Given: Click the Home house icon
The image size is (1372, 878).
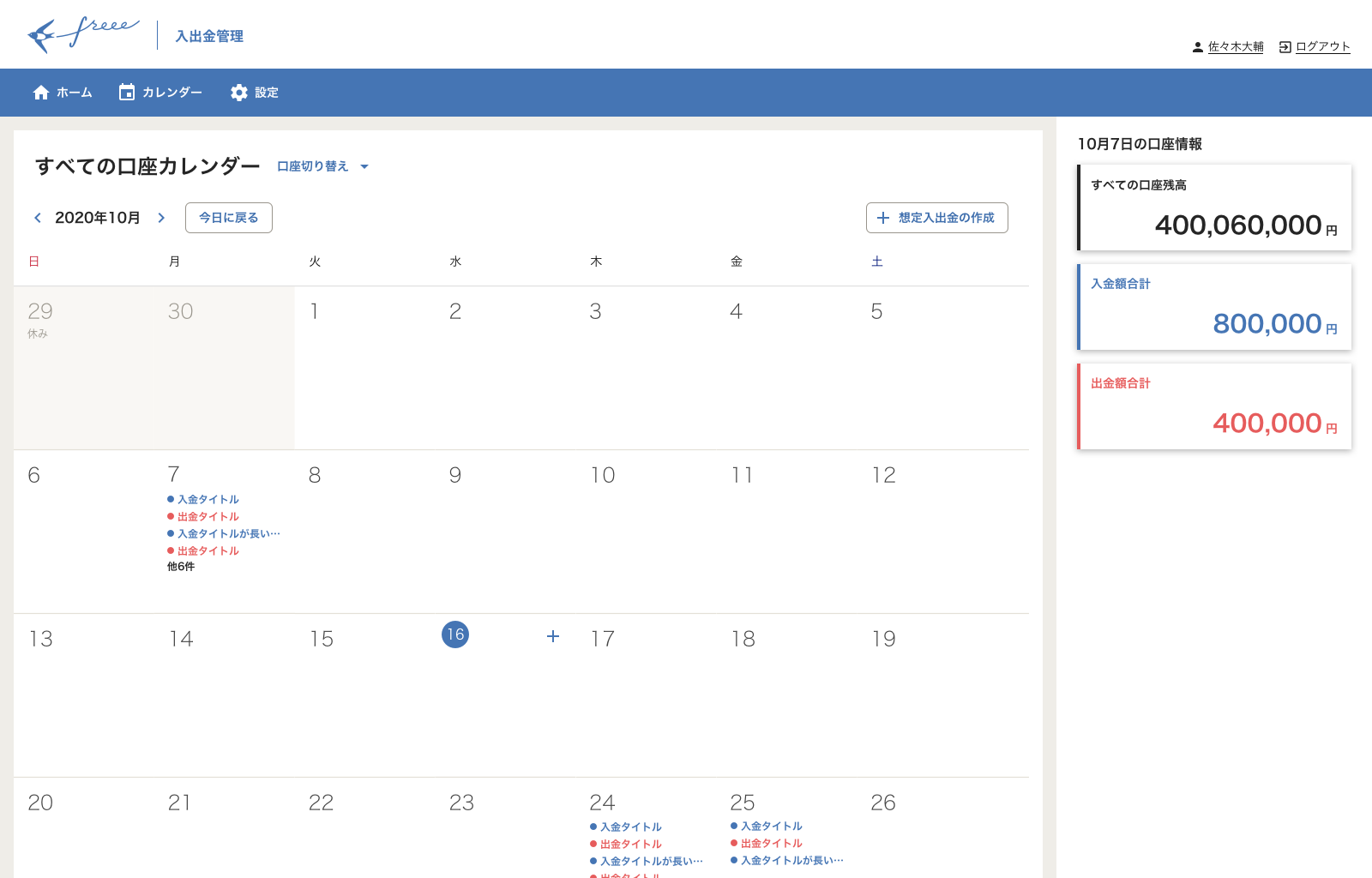Looking at the screenshot, I should (40, 93).
